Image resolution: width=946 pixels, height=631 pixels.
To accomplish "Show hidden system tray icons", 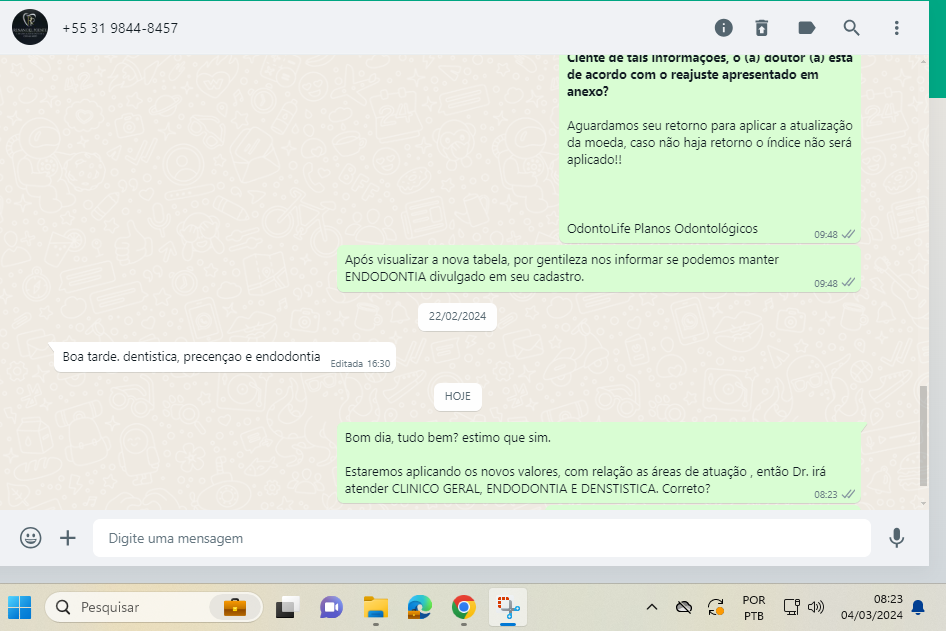I will pos(652,607).
